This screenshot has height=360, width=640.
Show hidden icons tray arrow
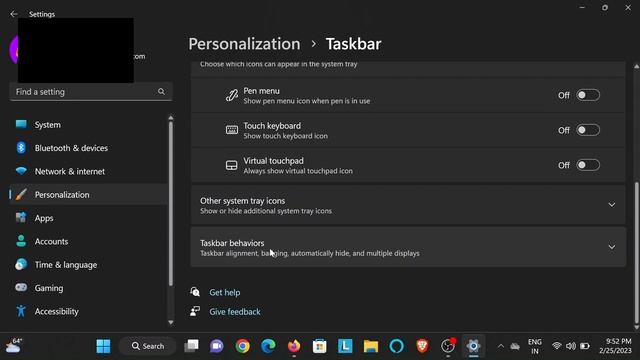[500, 346]
